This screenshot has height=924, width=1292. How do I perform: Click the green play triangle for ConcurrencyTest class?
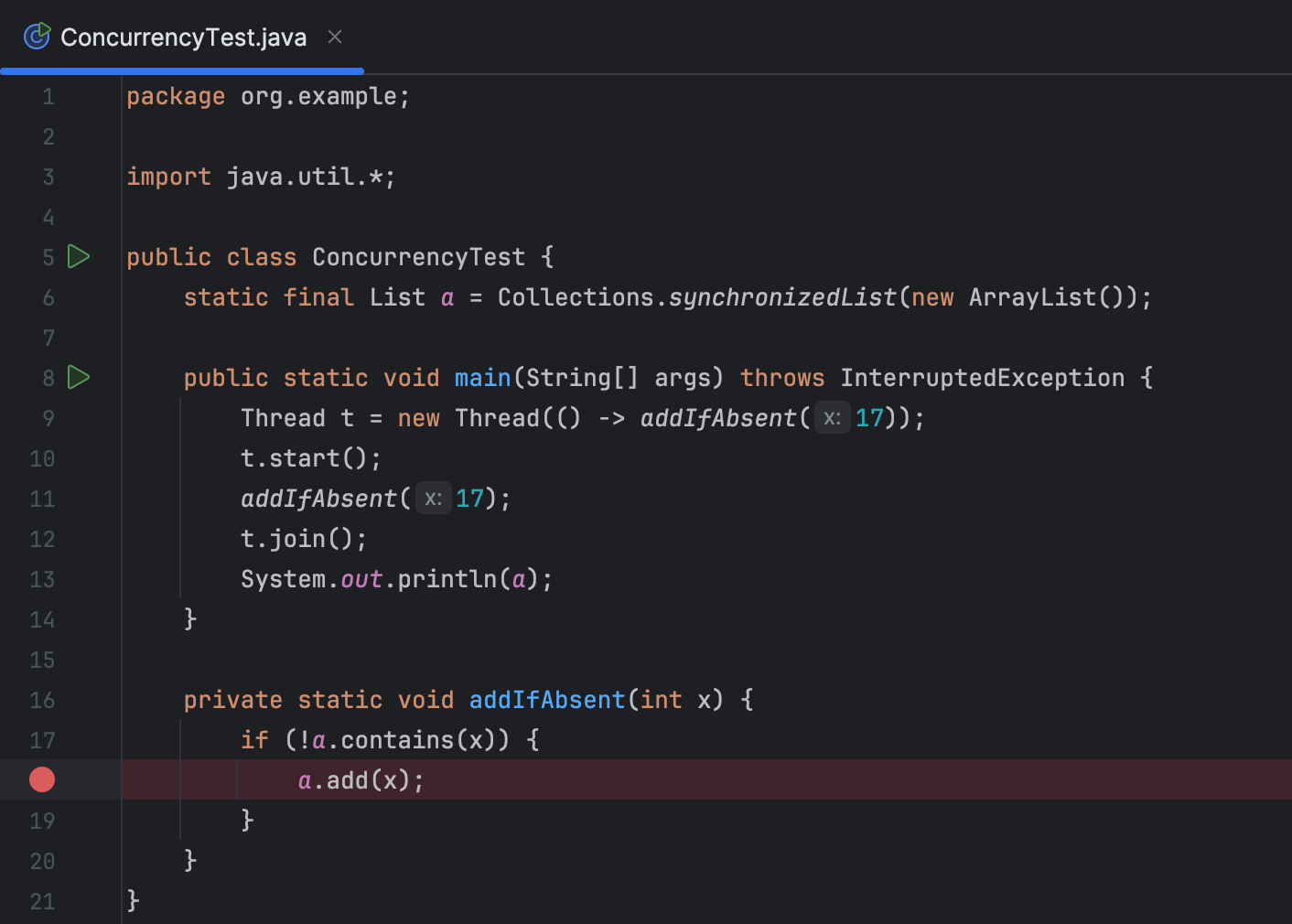click(x=79, y=257)
